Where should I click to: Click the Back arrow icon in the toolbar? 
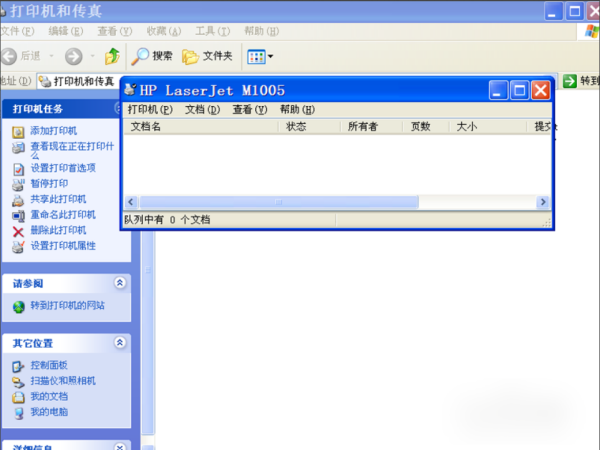click(9, 57)
